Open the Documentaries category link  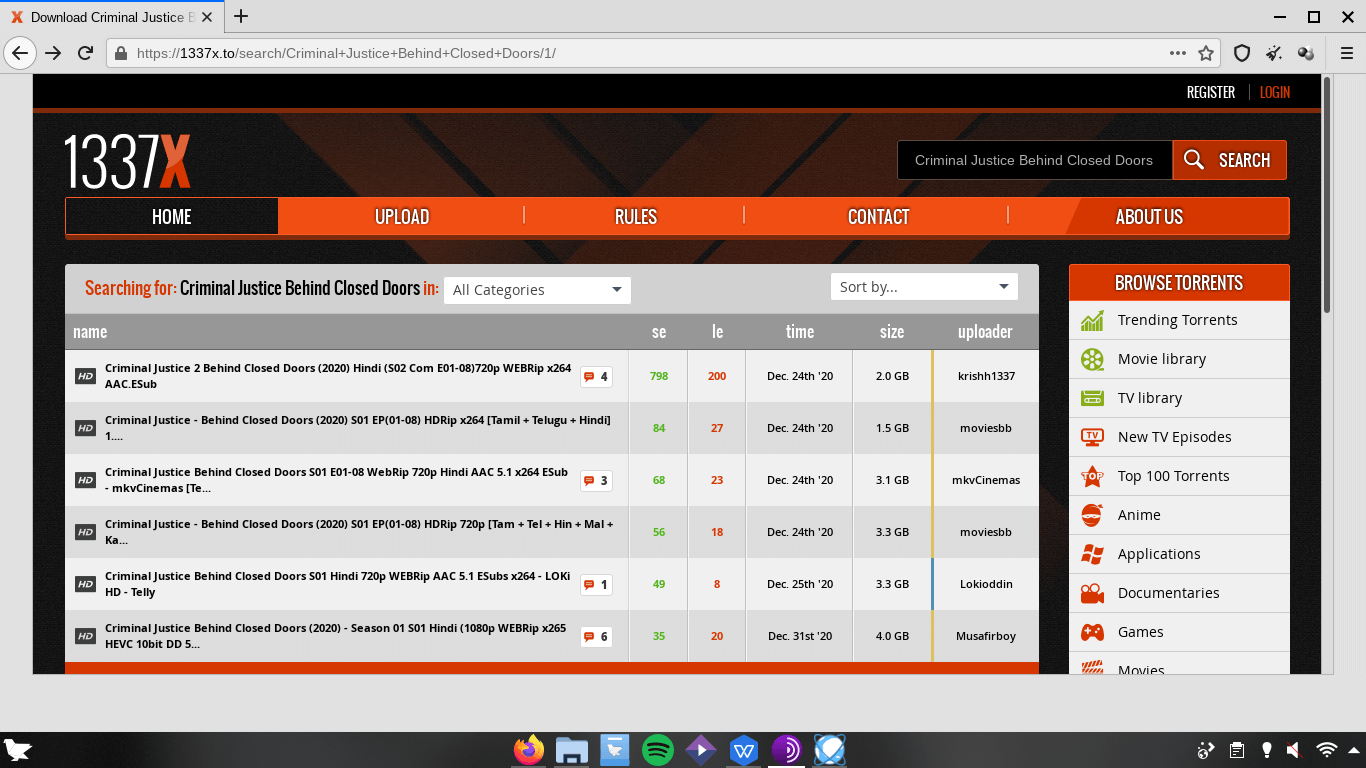coord(1168,593)
